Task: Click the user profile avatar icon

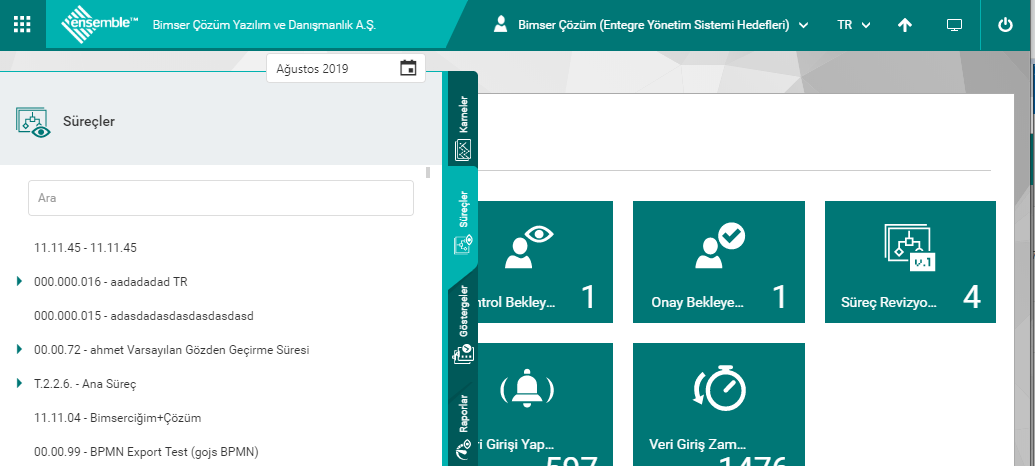Action: [x=501, y=25]
